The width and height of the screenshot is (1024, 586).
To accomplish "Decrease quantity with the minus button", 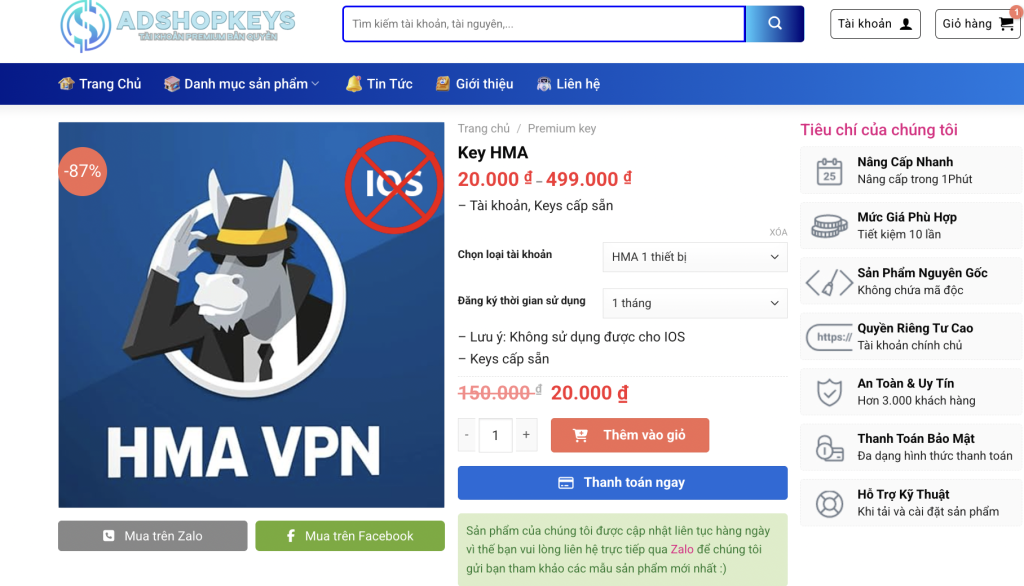I will click(x=467, y=435).
